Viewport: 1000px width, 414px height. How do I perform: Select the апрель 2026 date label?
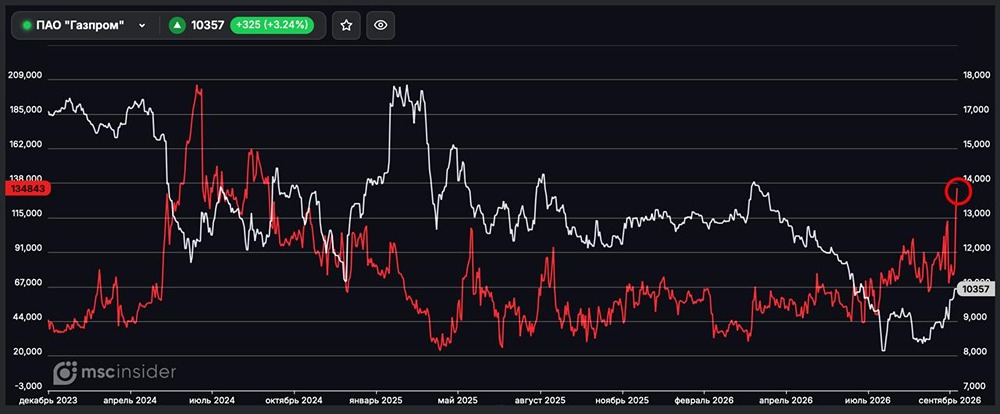(786, 401)
